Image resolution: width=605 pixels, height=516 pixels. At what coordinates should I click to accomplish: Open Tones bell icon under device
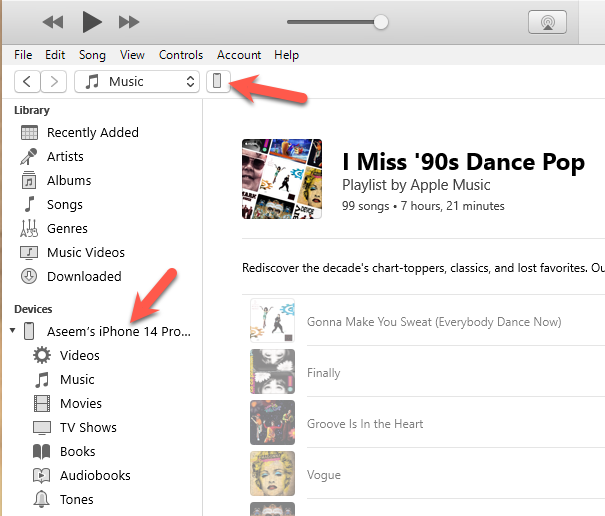click(42, 499)
